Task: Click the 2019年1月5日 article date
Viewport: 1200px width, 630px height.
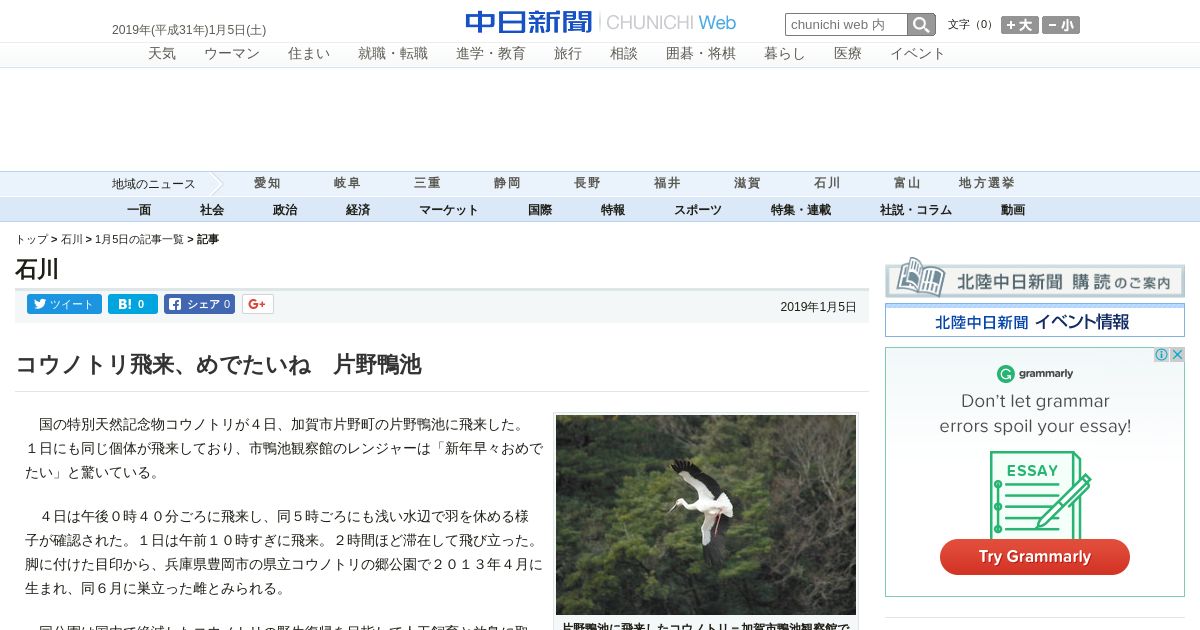Action: coord(818,307)
